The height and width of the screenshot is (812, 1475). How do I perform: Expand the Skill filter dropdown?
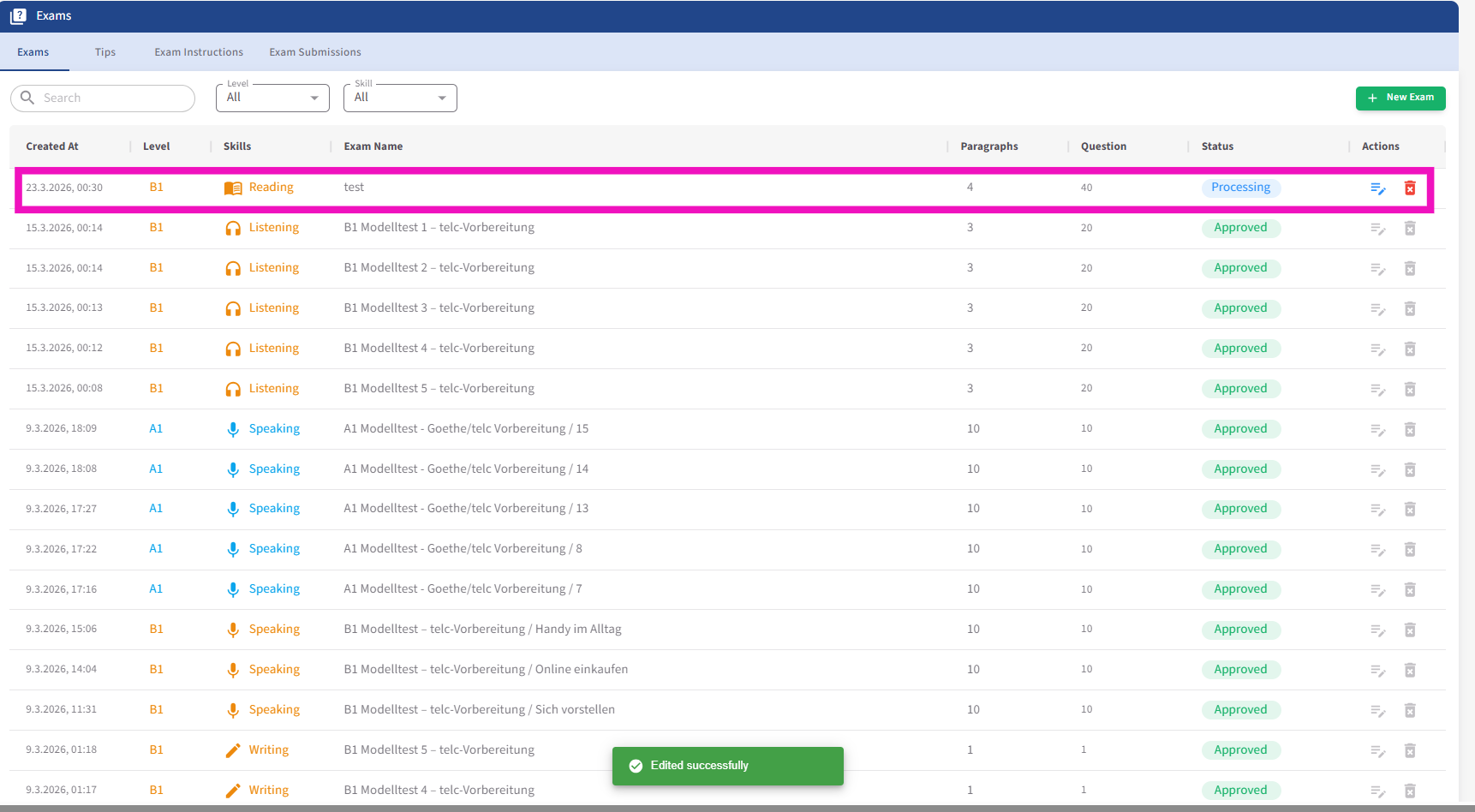(x=400, y=99)
